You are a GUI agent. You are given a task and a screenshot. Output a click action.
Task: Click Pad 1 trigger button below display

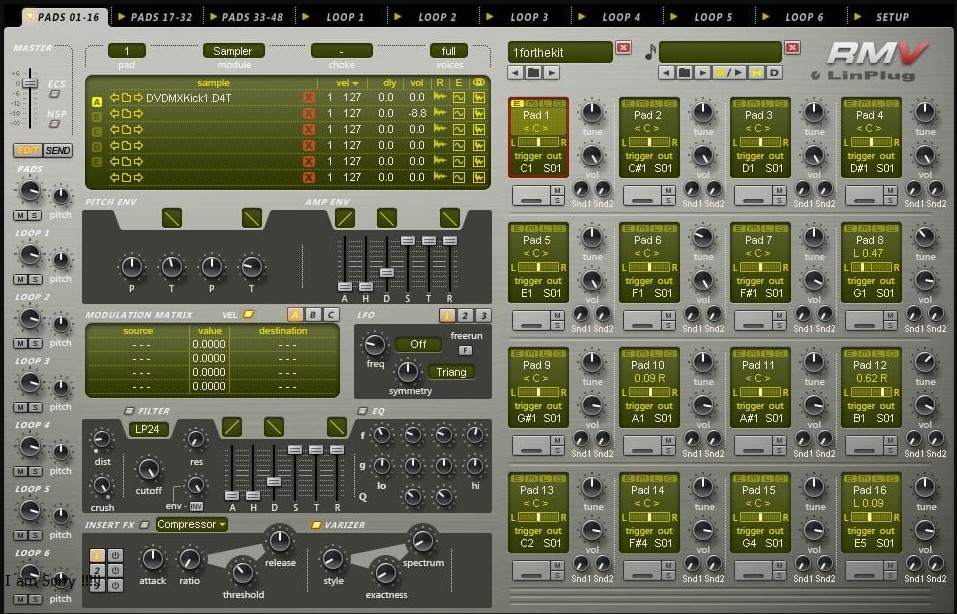click(x=532, y=196)
